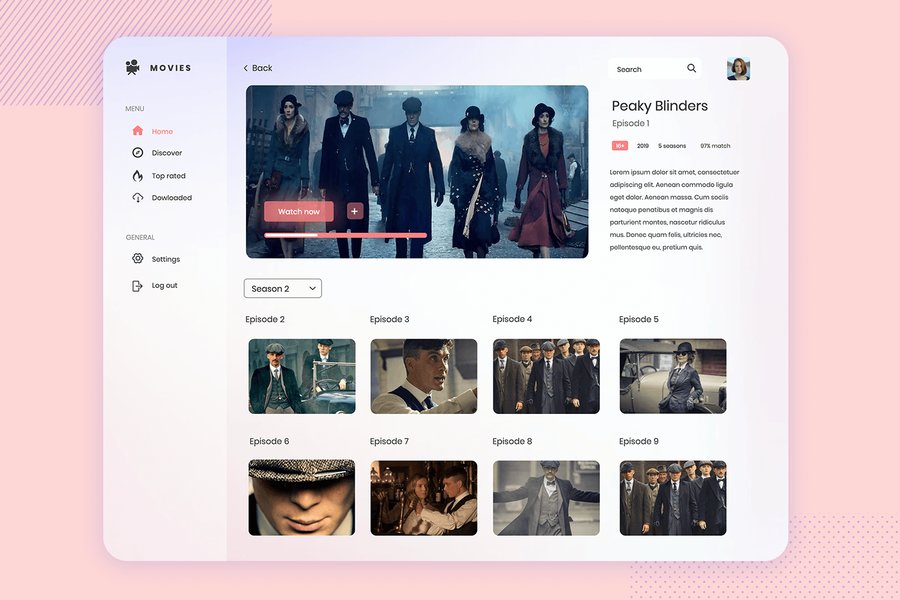Select the Episode 8 thumbnail

click(546, 498)
